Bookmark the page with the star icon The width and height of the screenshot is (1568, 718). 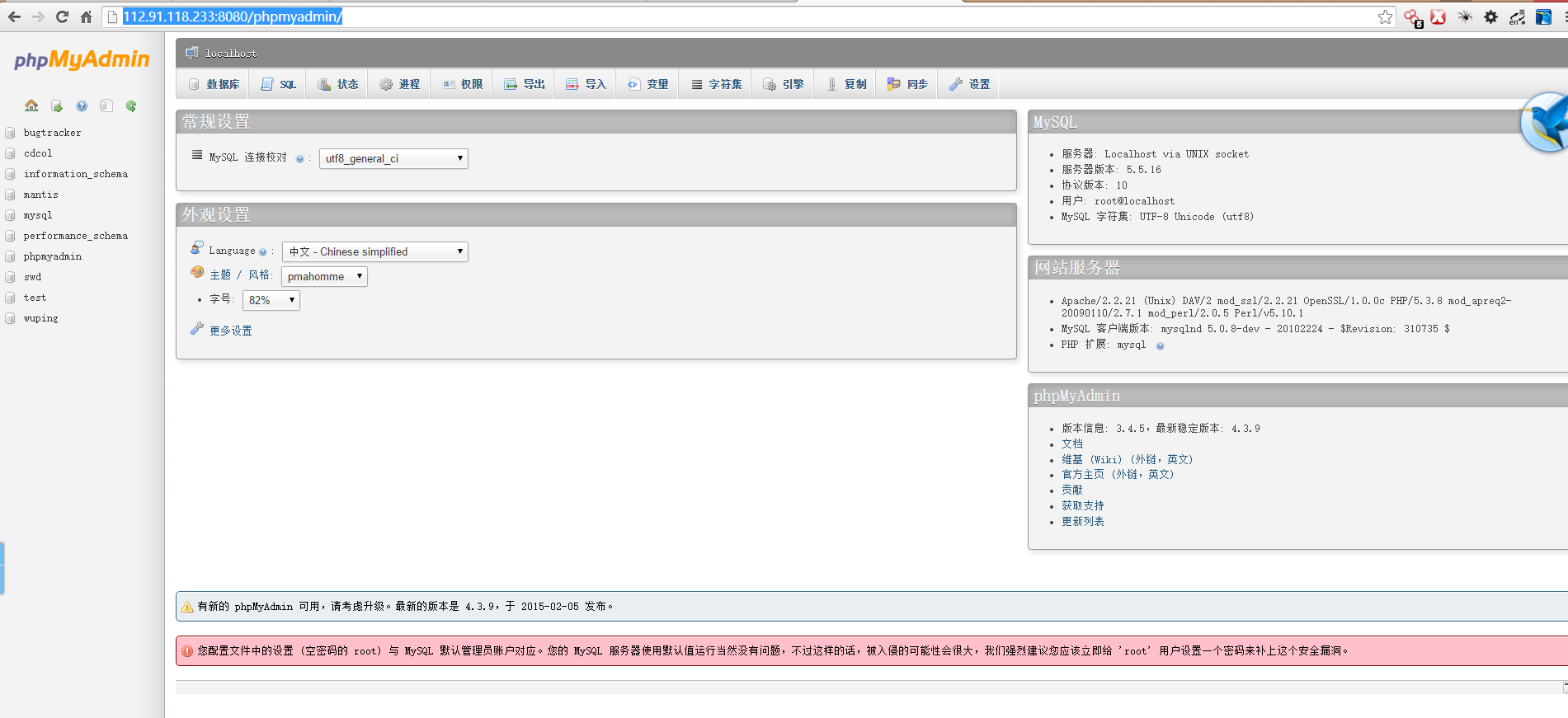[x=1386, y=16]
